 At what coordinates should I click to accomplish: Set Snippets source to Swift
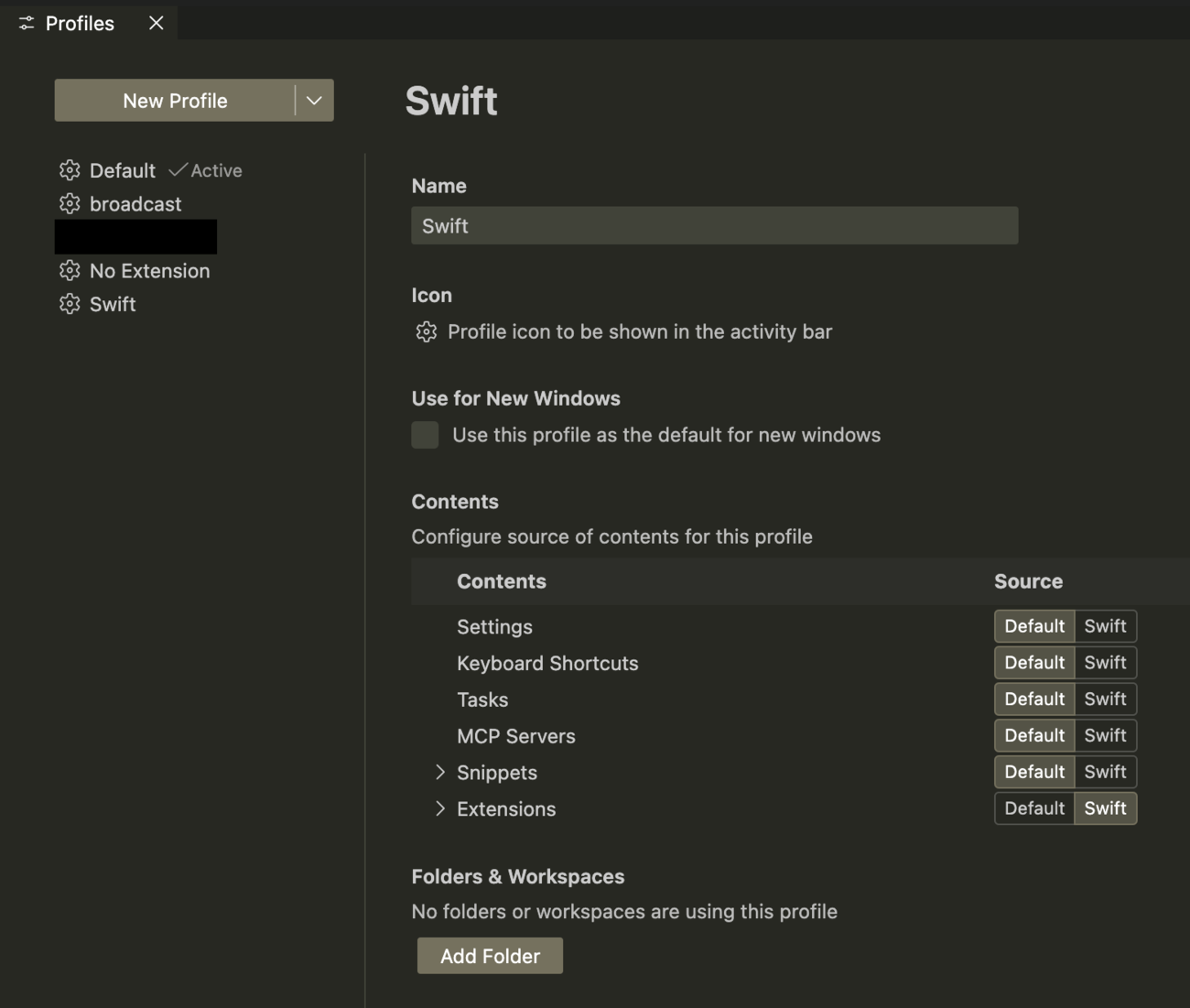pyautogui.click(x=1106, y=772)
